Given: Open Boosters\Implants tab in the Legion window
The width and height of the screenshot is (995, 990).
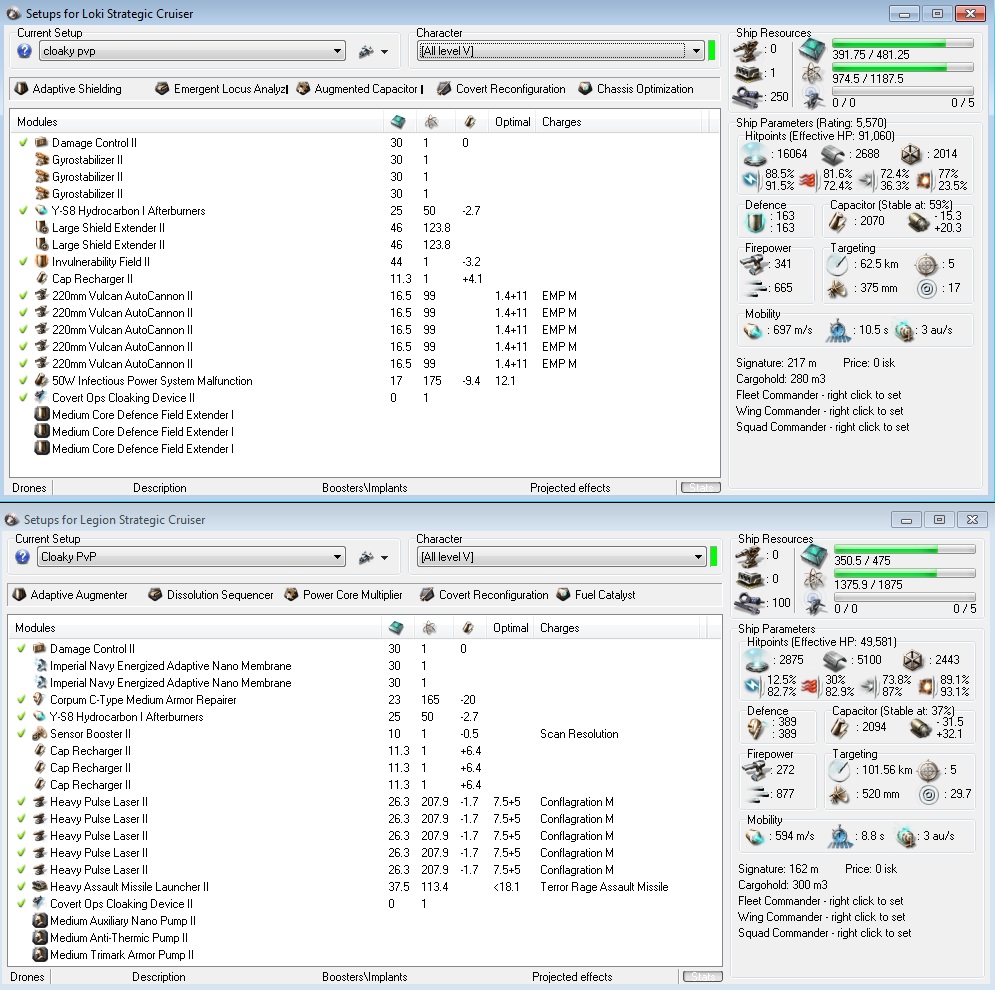Looking at the screenshot, I should click(x=364, y=977).
